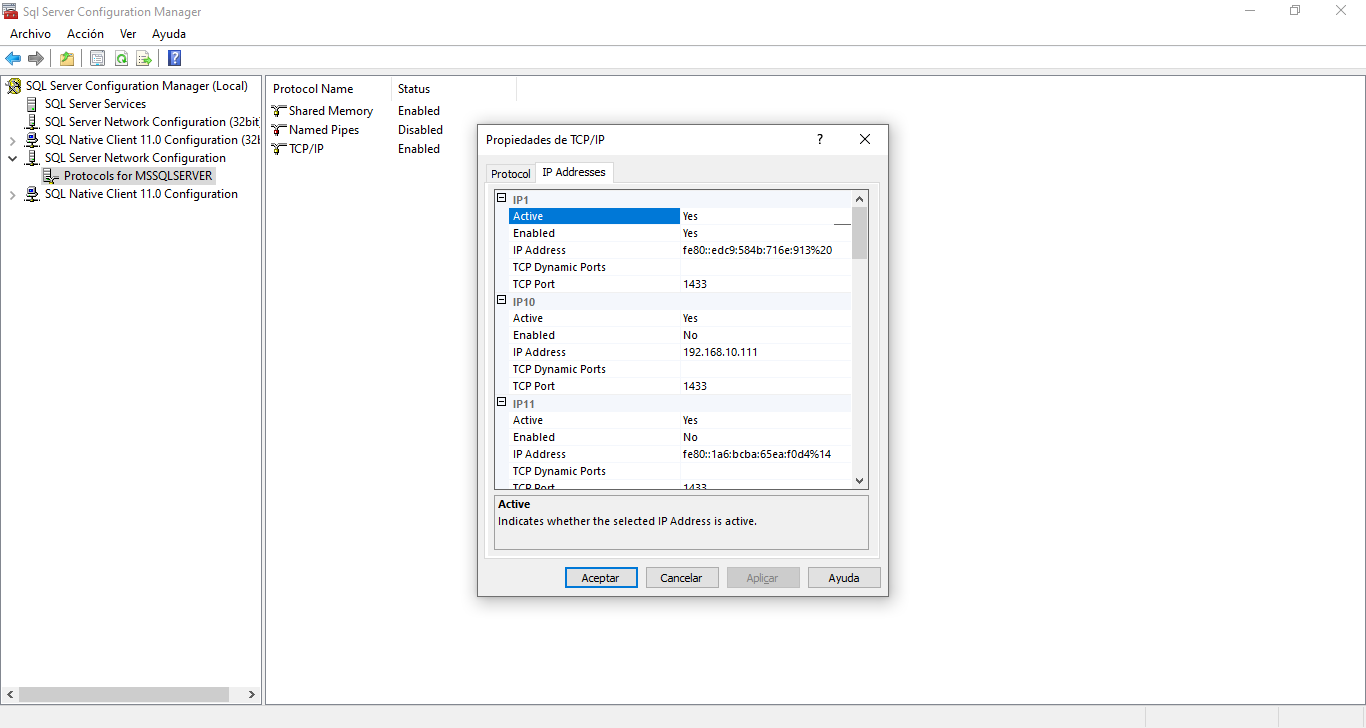Viewport: 1366px width, 728px height.
Task: Click the Enabled value Yes under IP1
Action: click(x=690, y=233)
